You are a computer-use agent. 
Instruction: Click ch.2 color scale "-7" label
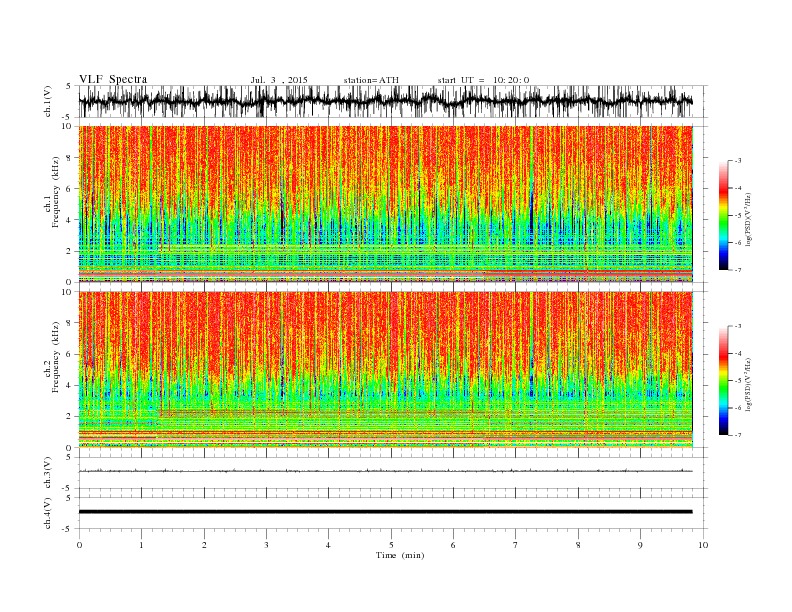[738, 435]
